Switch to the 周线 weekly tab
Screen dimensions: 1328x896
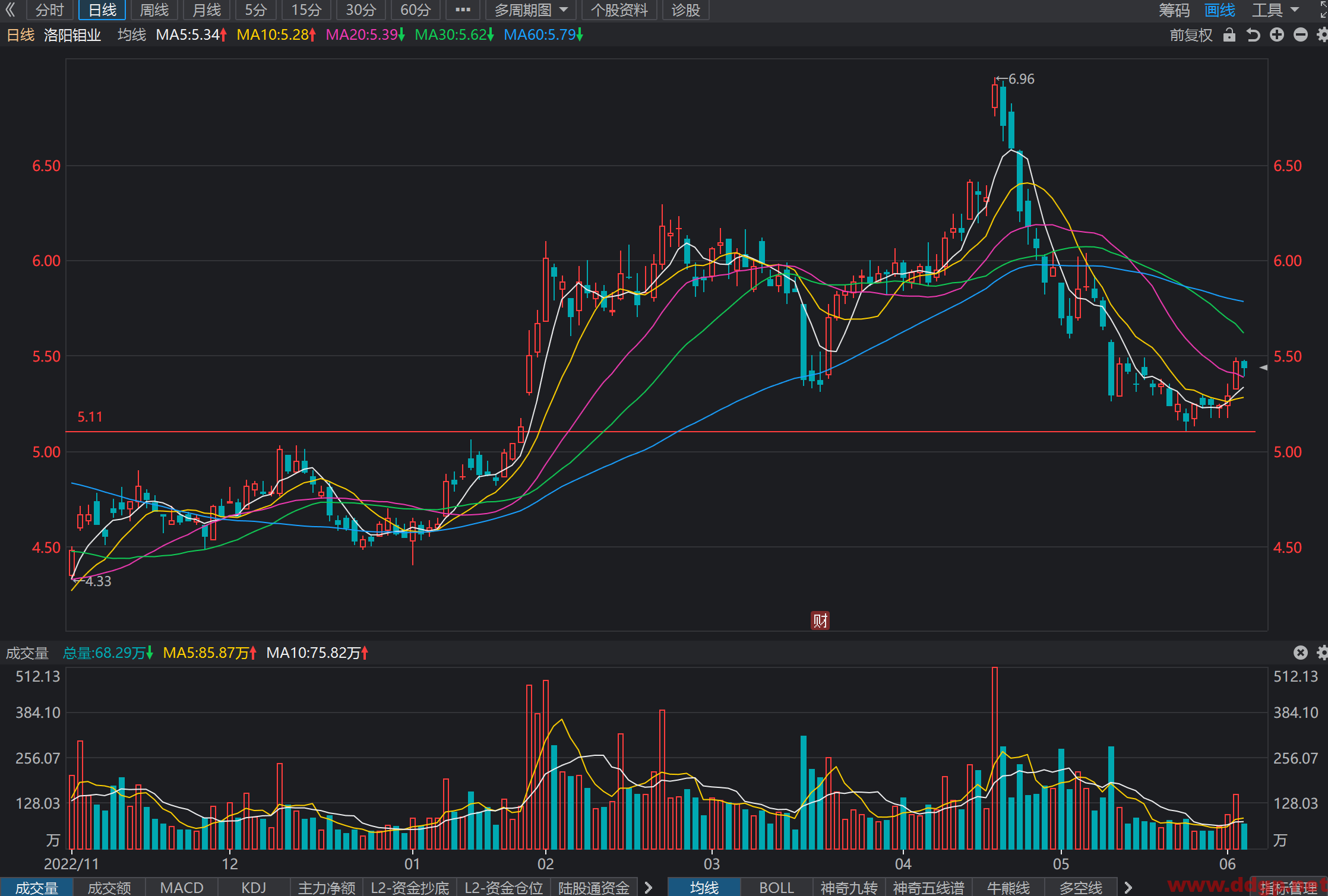(x=154, y=10)
